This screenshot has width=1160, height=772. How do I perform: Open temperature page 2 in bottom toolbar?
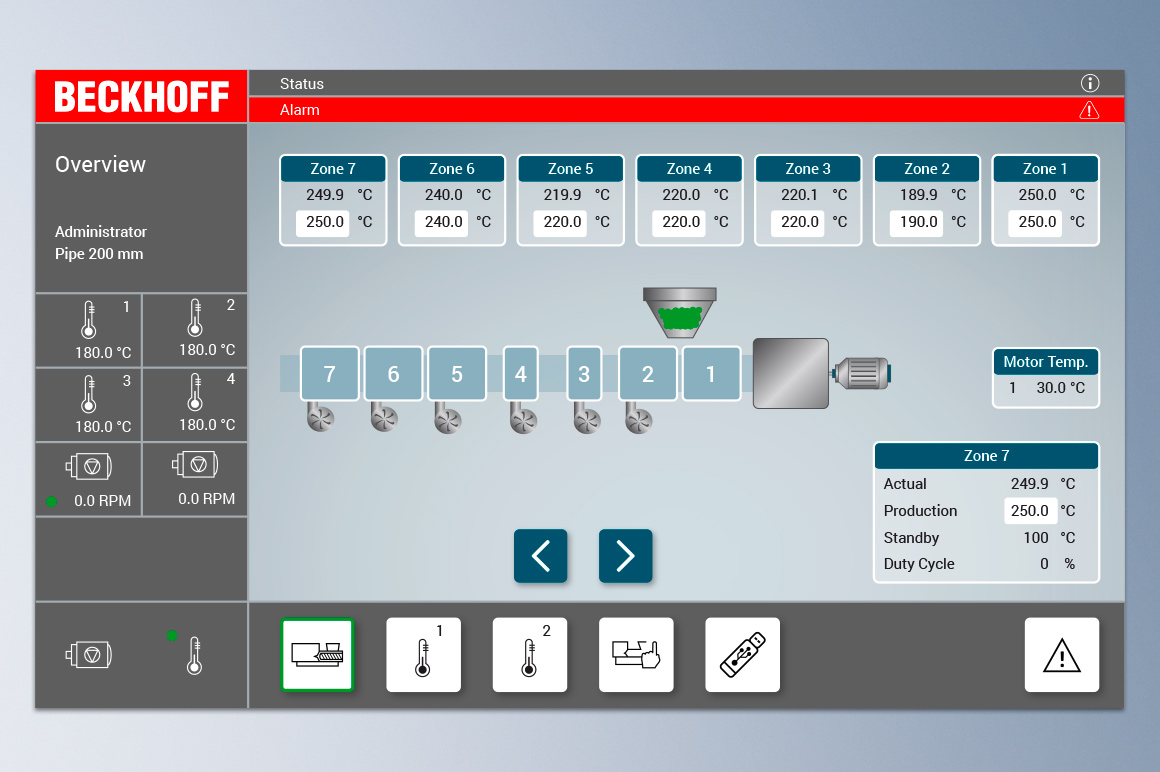click(529, 655)
